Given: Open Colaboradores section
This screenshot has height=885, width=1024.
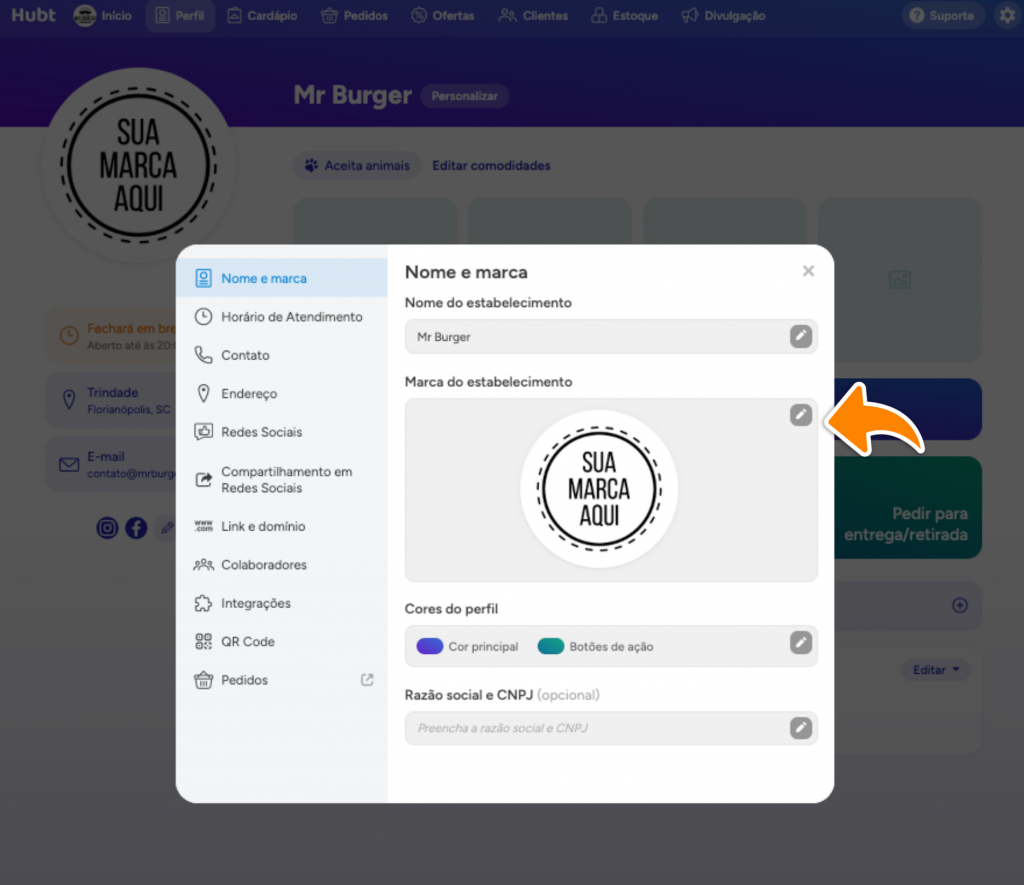Looking at the screenshot, I should click(281, 565).
